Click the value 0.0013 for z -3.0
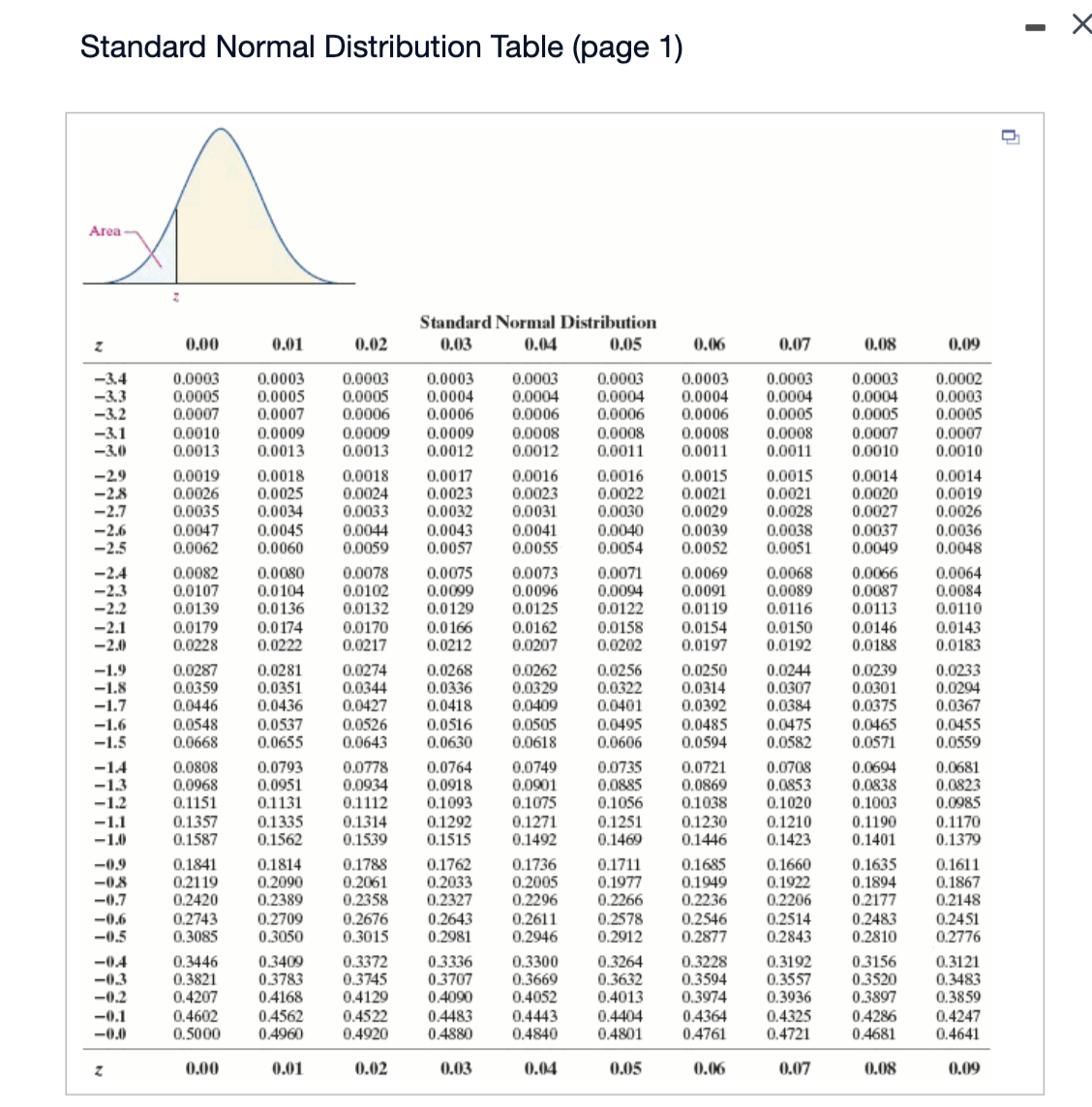 (197, 451)
